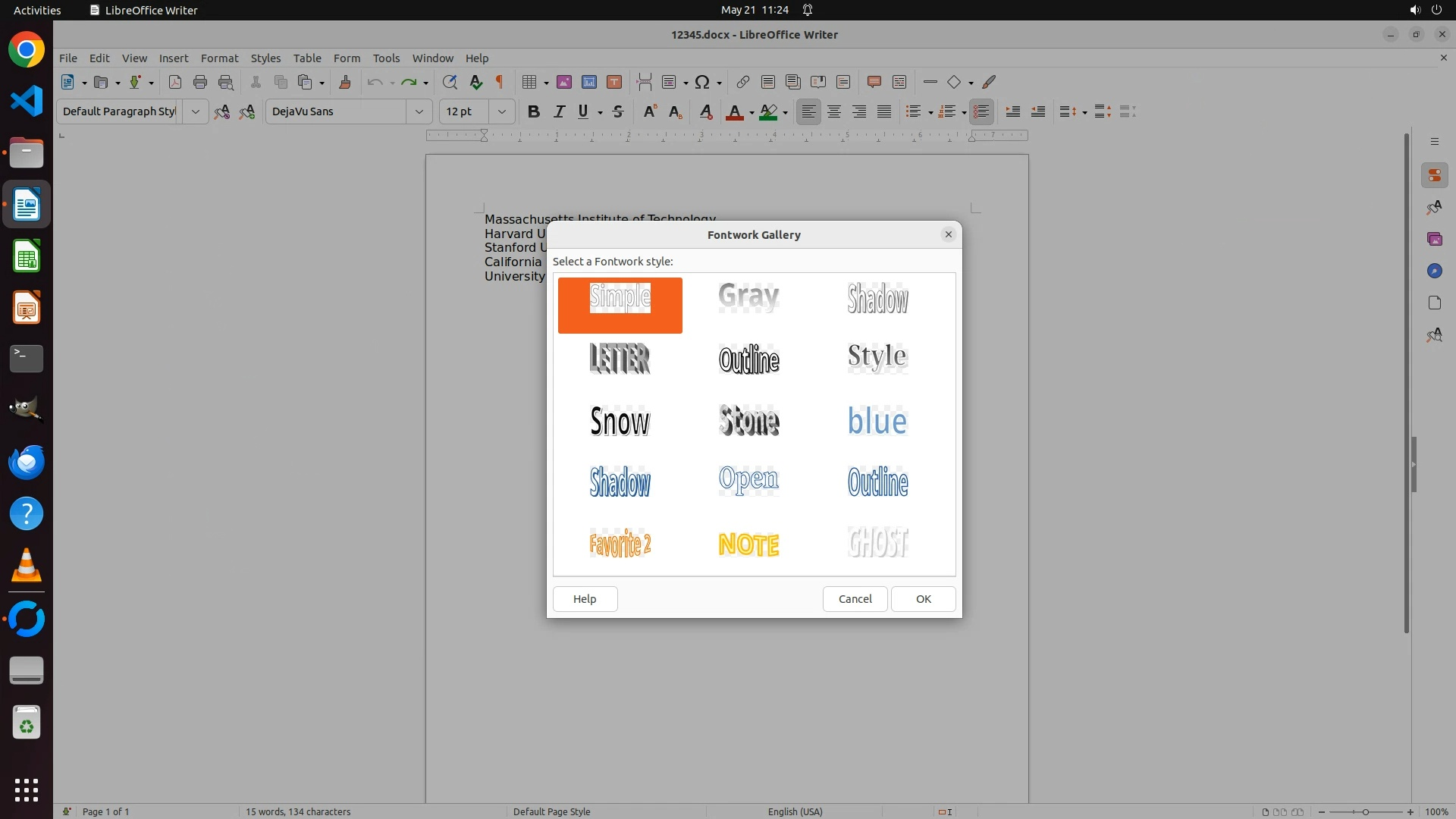
Task: Open the Navigator sidebar compass icon
Action: point(1434,271)
